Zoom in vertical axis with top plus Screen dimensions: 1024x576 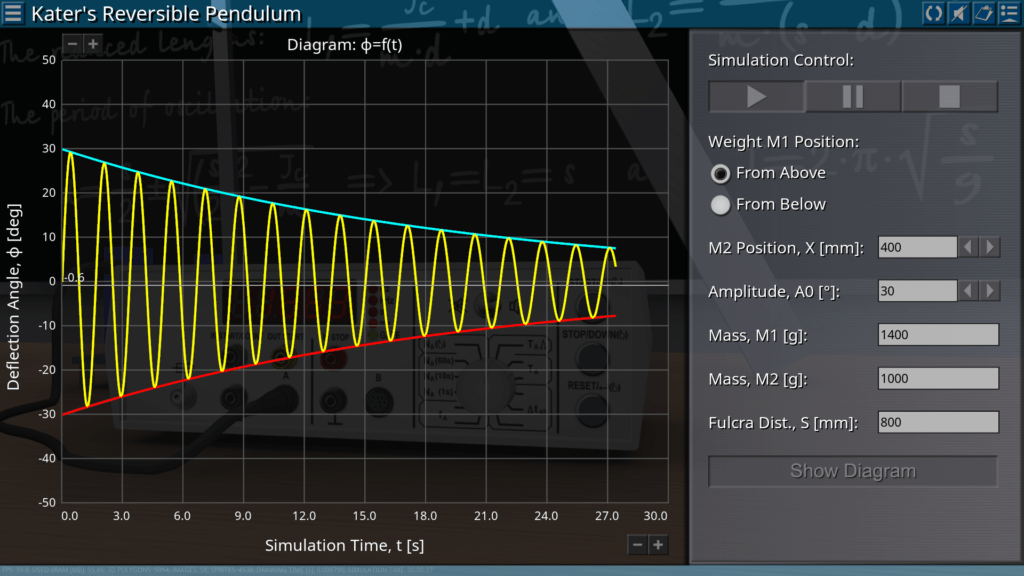[92, 44]
